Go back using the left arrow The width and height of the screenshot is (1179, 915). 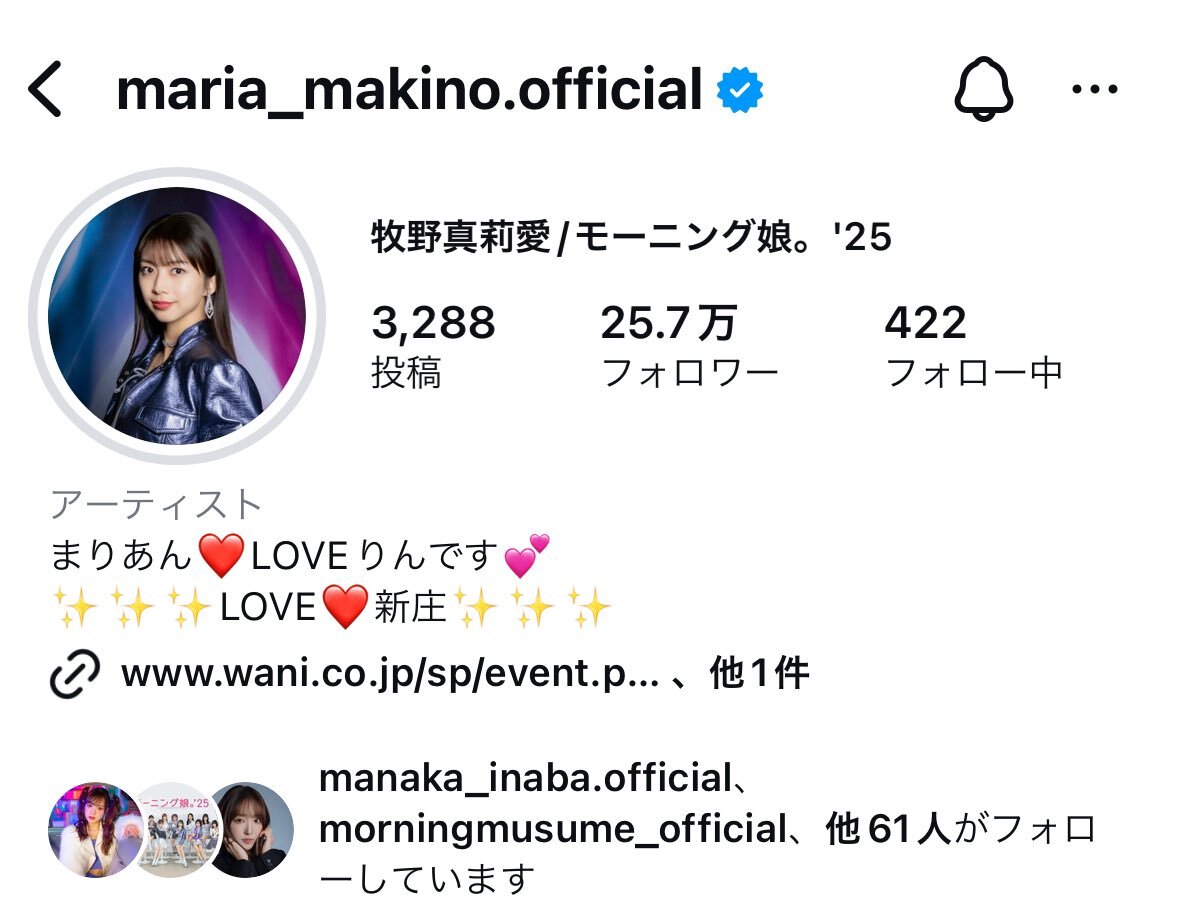coord(45,89)
